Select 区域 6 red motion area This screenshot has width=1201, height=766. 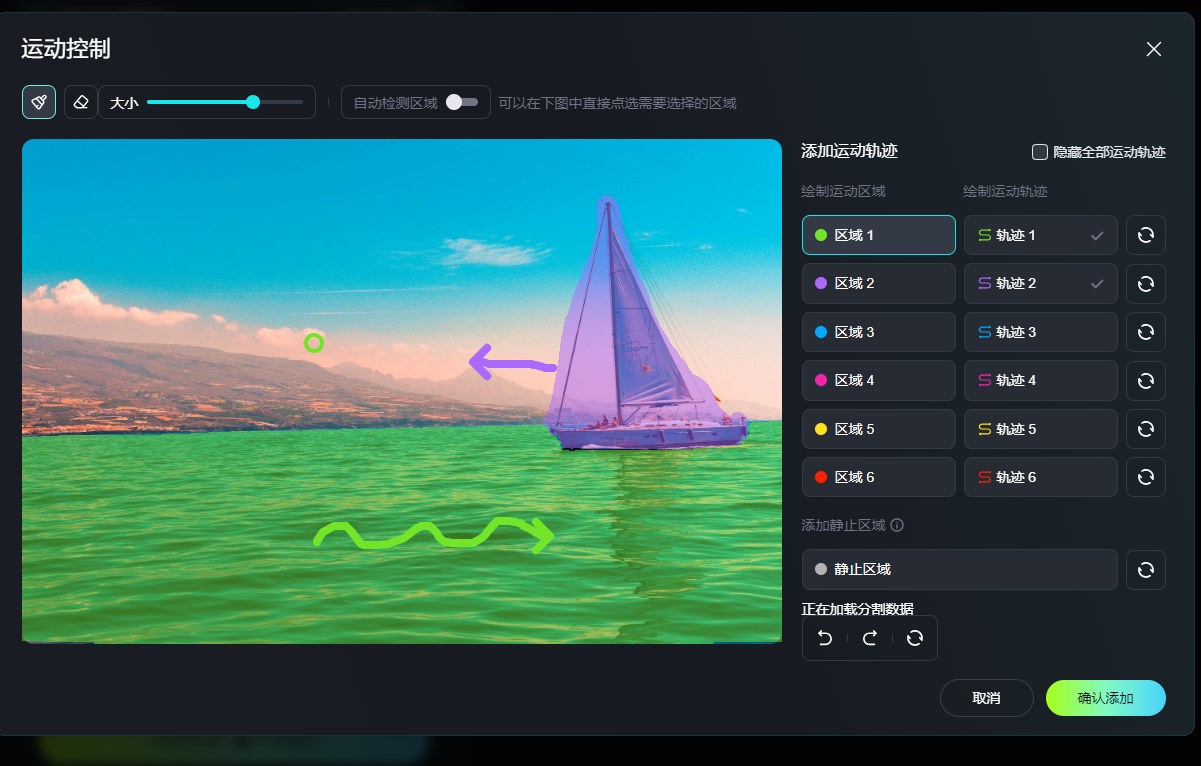(x=878, y=477)
